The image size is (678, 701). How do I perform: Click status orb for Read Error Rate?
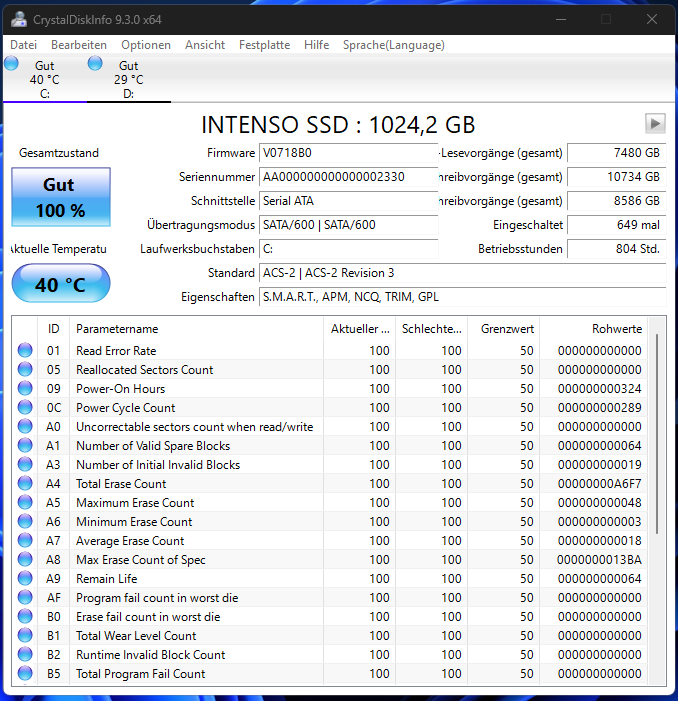[25, 350]
